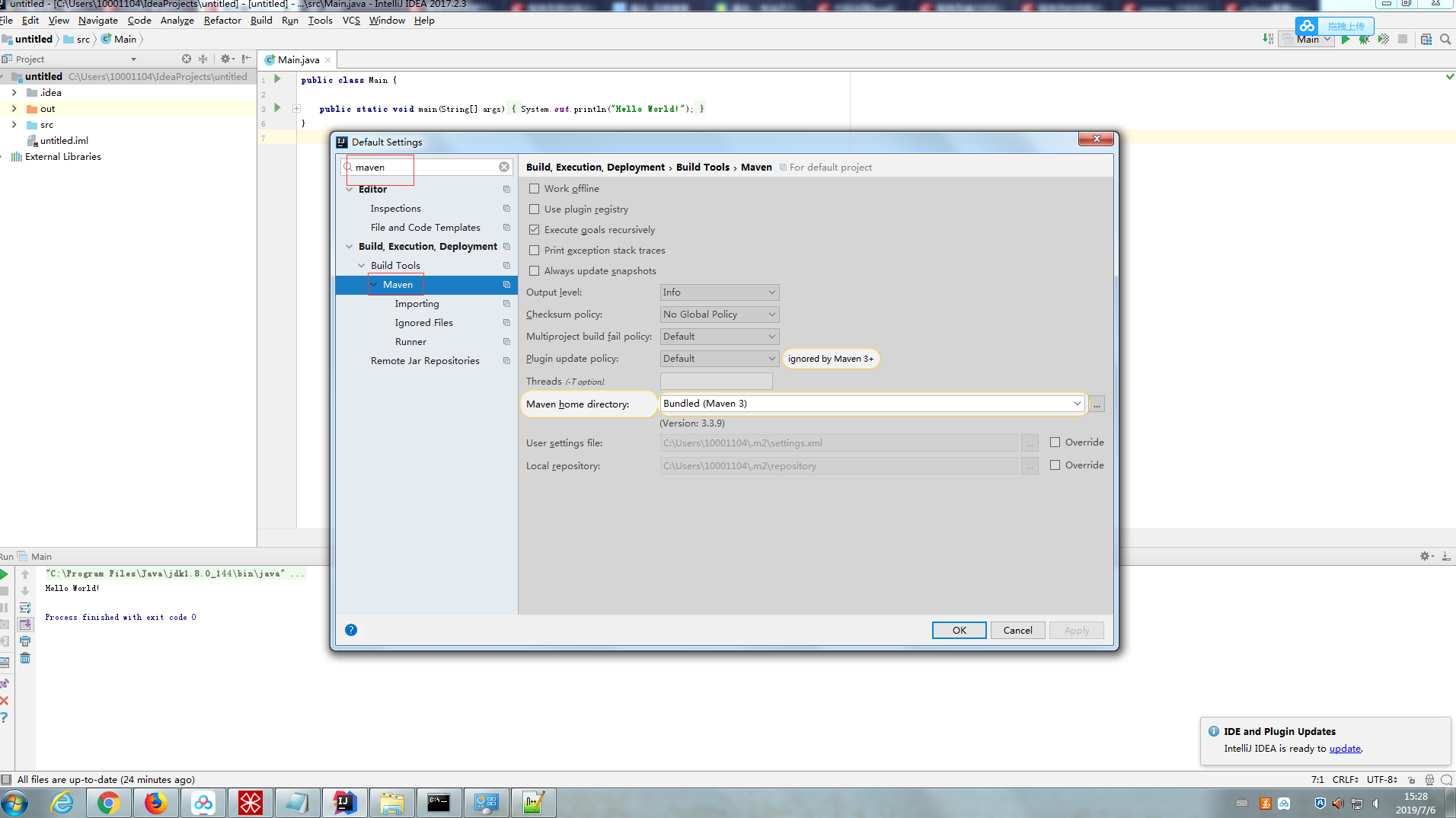Click Hide Project panel icon
The height and width of the screenshot is (818, 1456).
coord(246,59)
